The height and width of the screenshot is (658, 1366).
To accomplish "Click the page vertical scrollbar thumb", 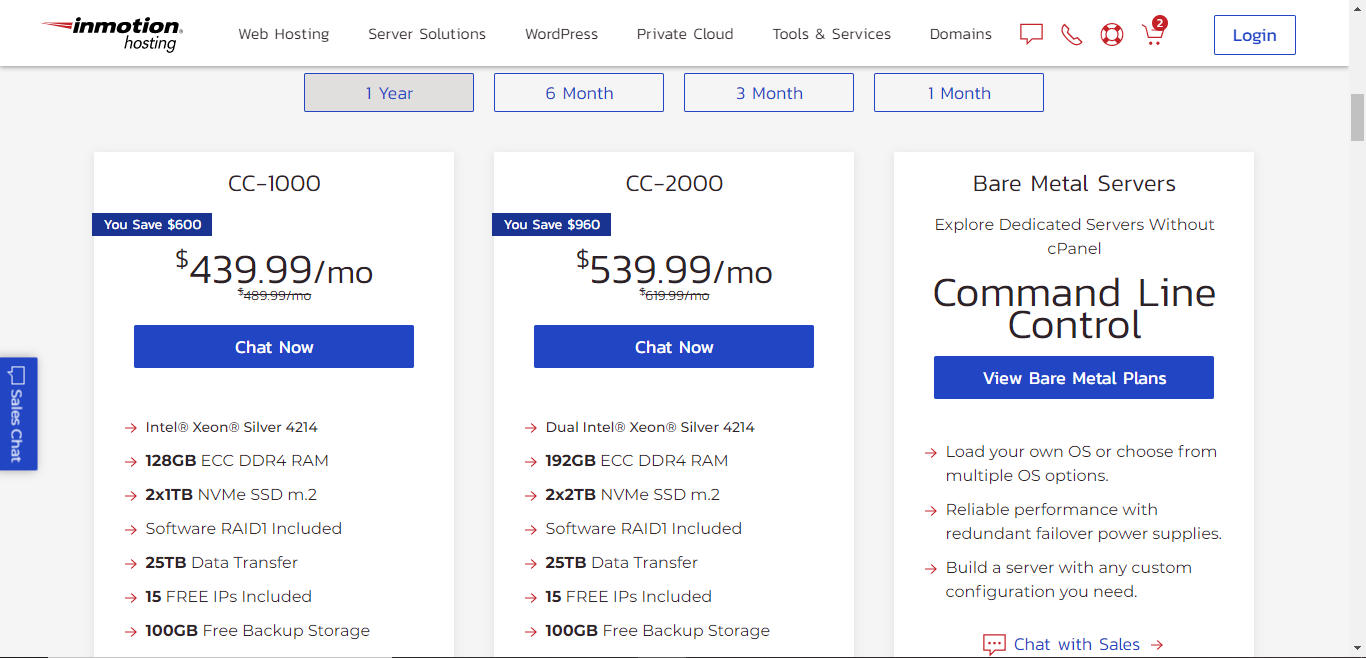I will [1357, 117].
